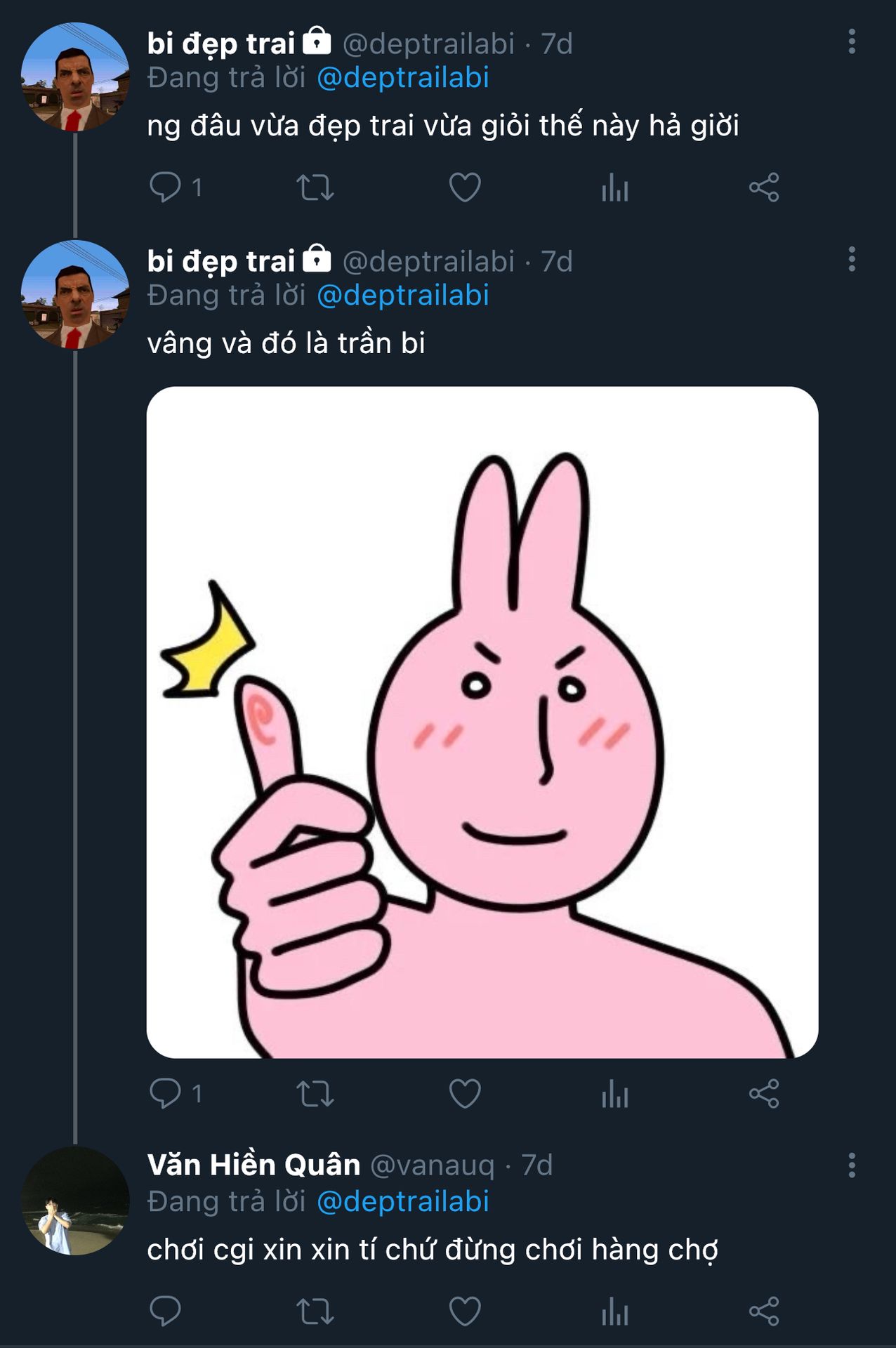Open more options for the first tweet

(x=852, y=42)
